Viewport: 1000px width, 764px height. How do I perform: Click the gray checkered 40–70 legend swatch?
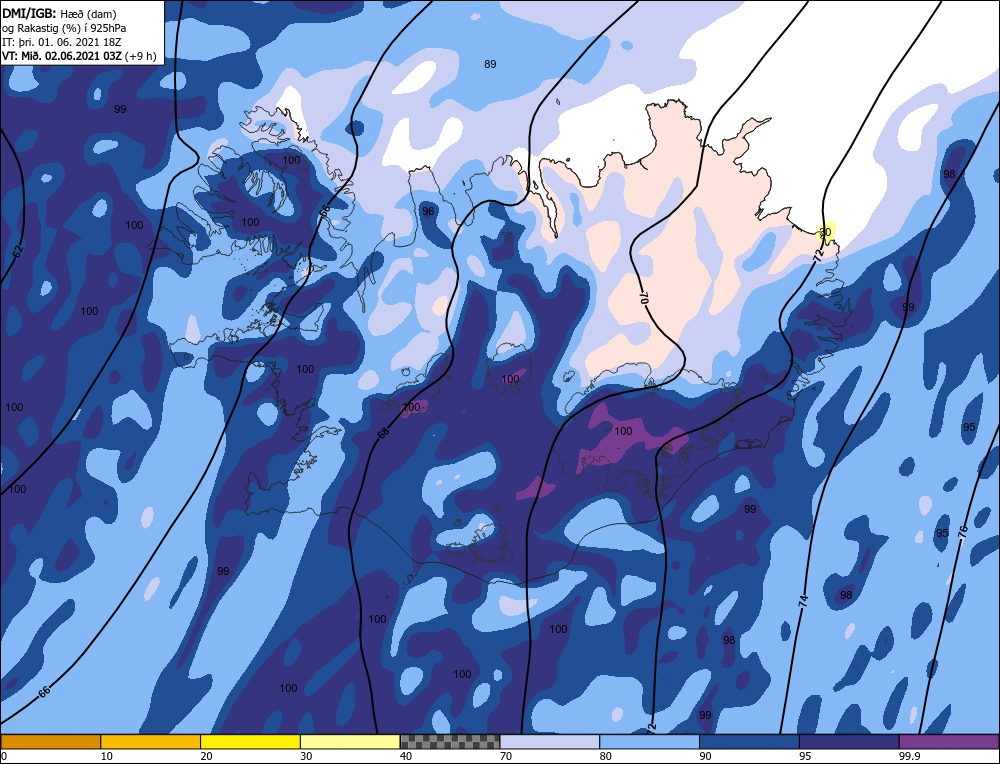tap(450, 741)
